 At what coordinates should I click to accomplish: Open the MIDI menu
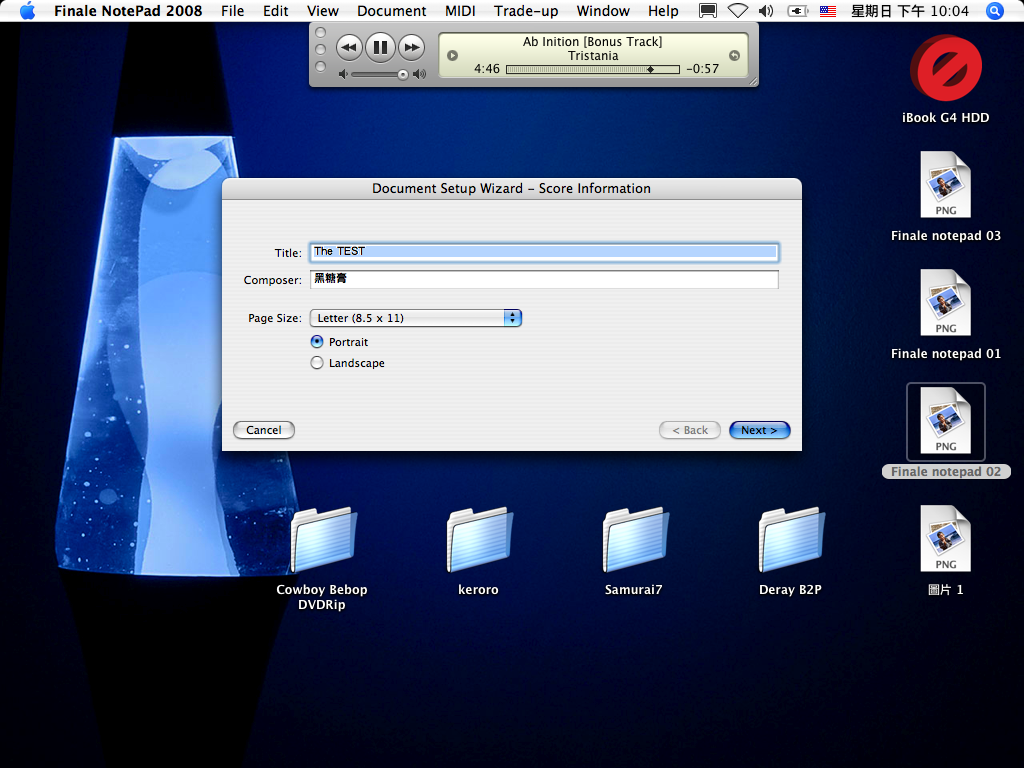coord(460,11)
